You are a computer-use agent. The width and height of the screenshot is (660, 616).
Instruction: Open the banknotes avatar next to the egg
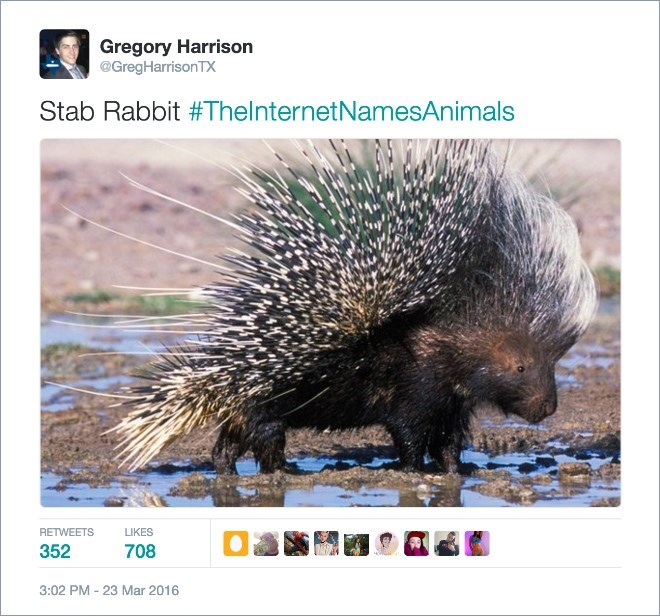coord(266,544)
